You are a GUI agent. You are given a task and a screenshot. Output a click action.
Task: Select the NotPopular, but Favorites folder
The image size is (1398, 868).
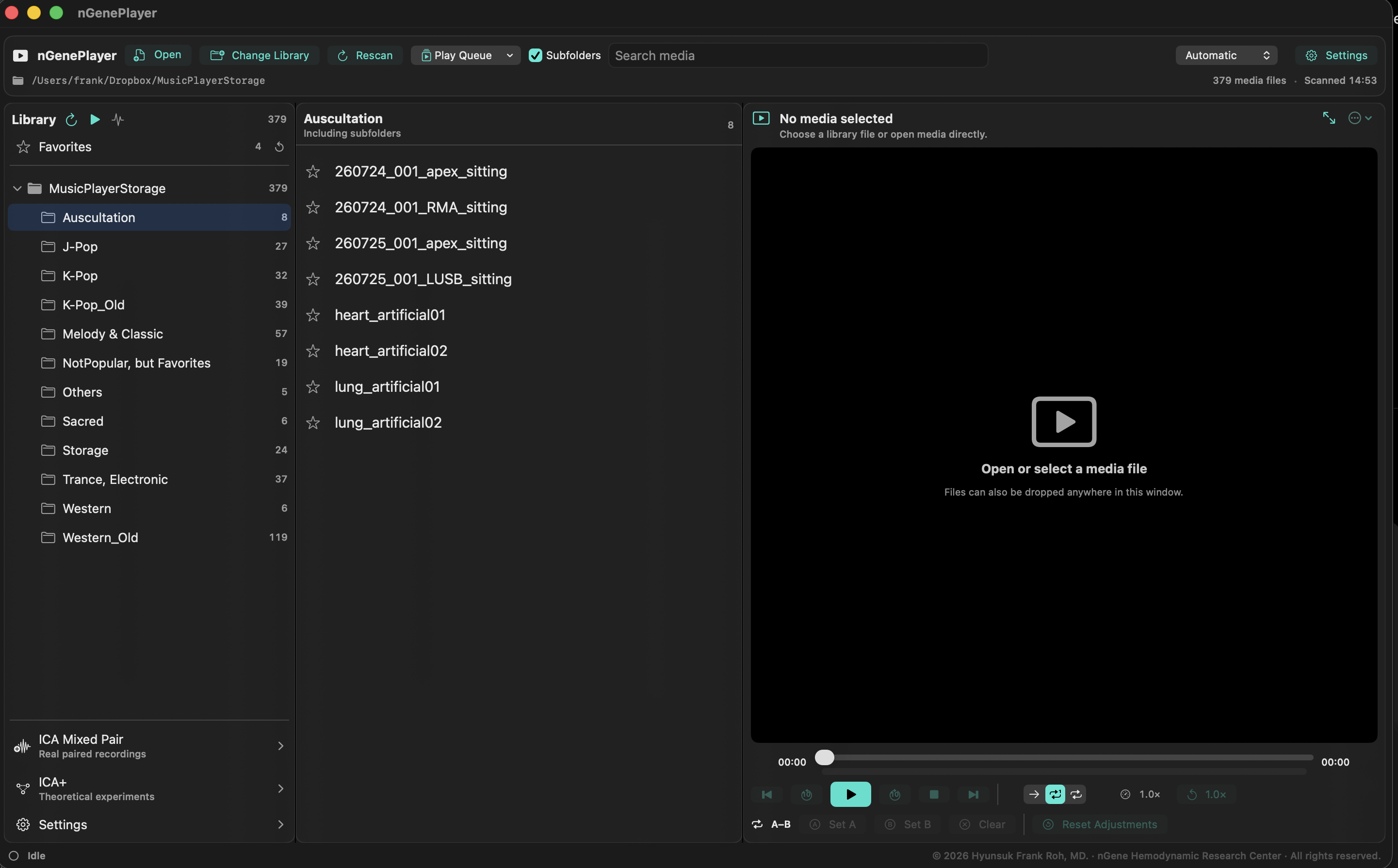click(149, 363)
